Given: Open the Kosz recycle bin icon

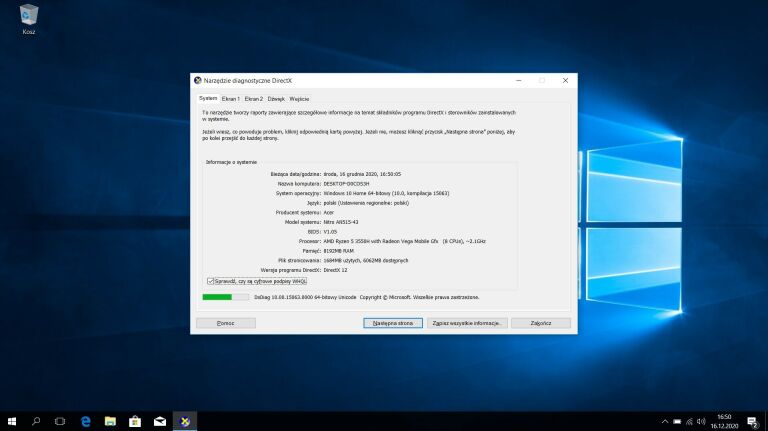Looking at the screenshot, I should [28, 20].
